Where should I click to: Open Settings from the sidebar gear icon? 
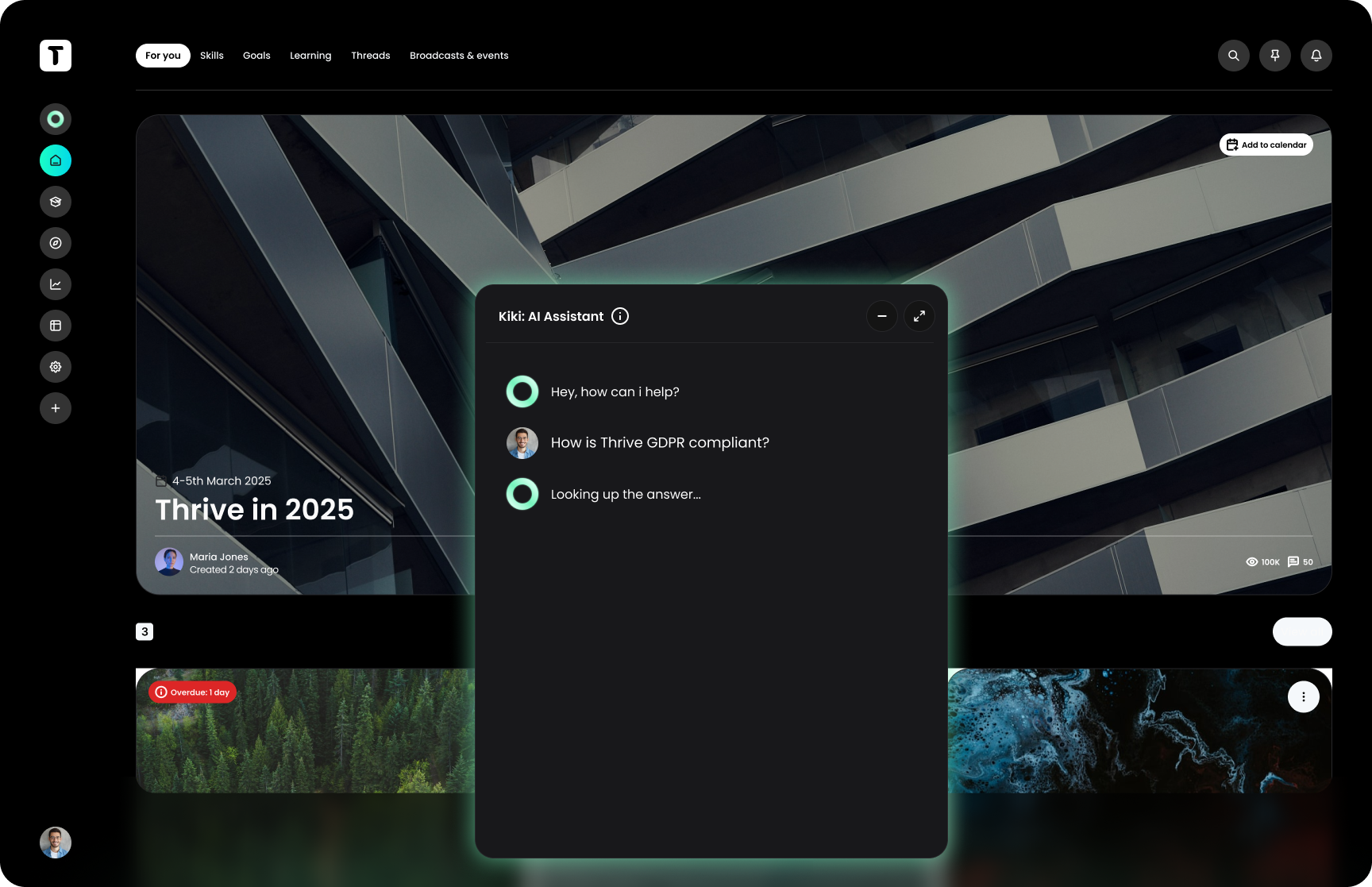56,367
